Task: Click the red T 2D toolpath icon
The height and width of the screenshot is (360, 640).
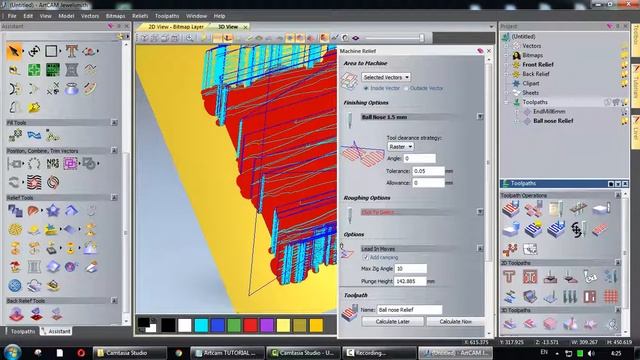Action: click(509, 277)
